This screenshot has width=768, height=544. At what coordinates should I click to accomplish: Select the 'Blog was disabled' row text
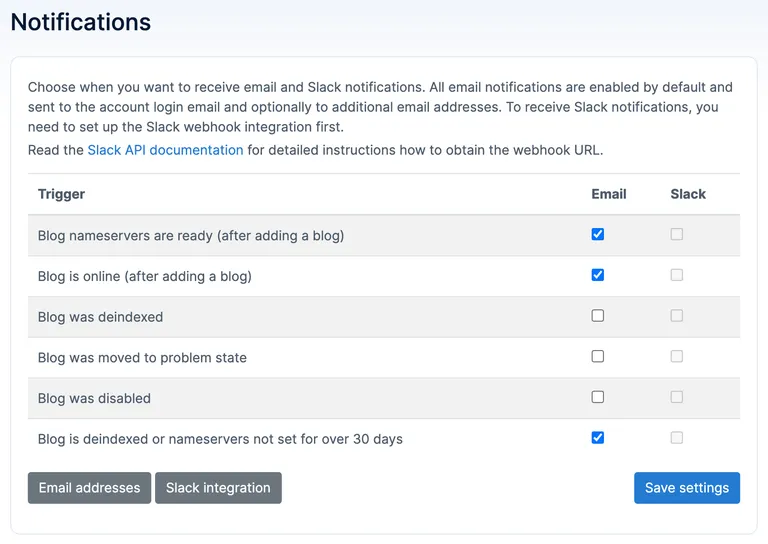tap(94, 398)
